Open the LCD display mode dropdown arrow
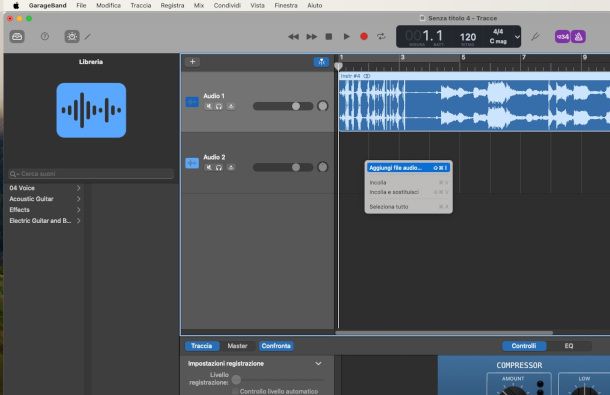 coord(517,37)
